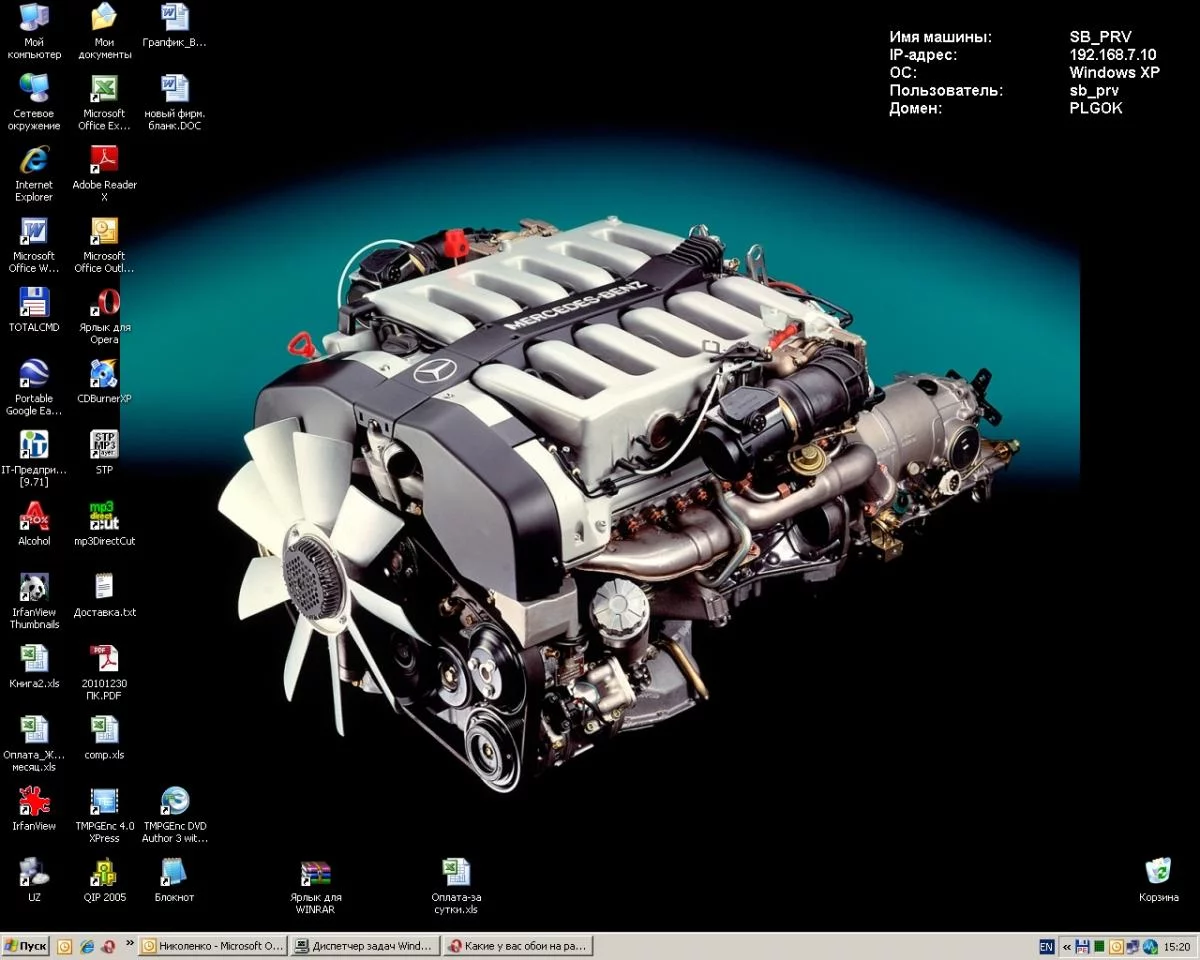
Task: Select the QIP 2005 desktop icon
Action: [104, 873]
